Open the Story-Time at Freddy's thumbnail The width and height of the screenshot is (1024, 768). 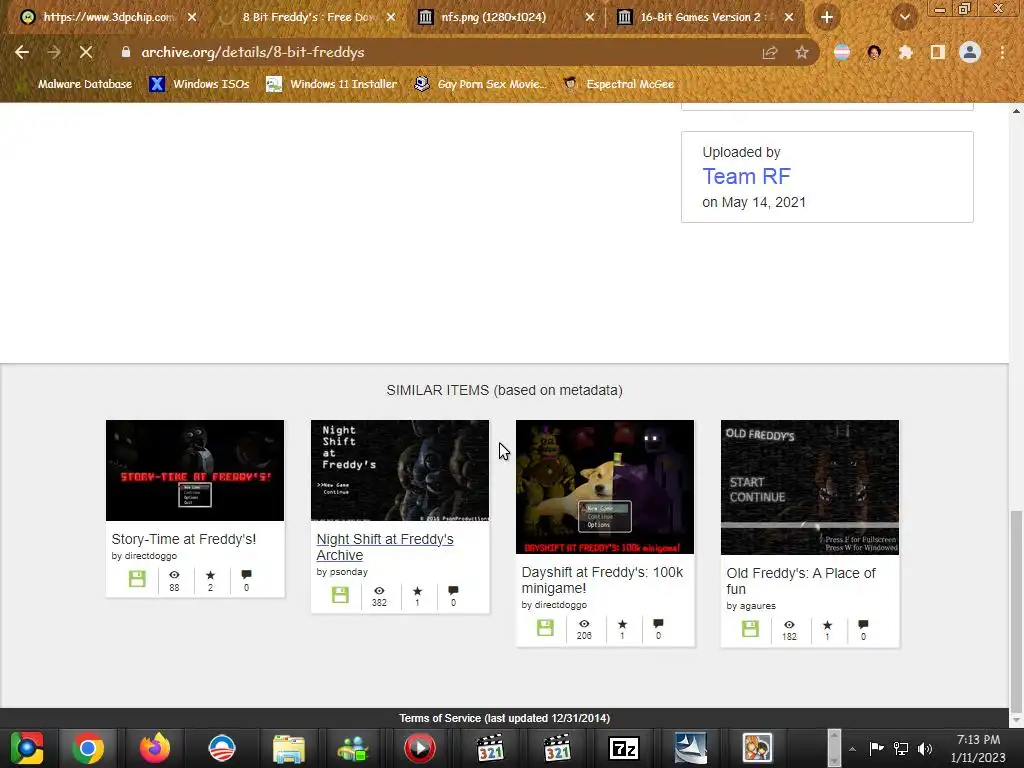195,470
